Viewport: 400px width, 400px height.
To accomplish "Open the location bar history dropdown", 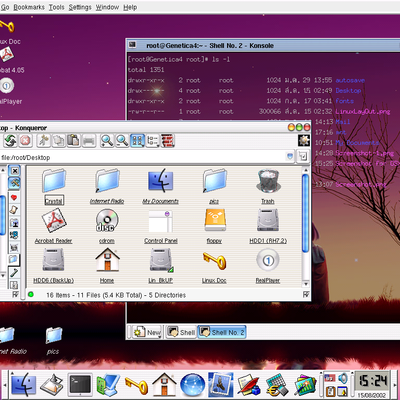I will (x=290, y=156).
